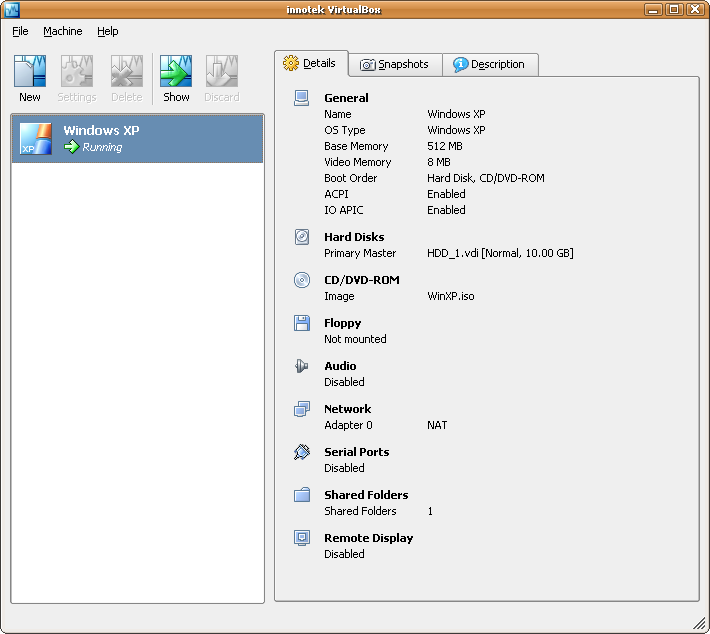The image size is (710, 634).
Task: Click the 8 MB video memory value
Action: click(439, 162)
